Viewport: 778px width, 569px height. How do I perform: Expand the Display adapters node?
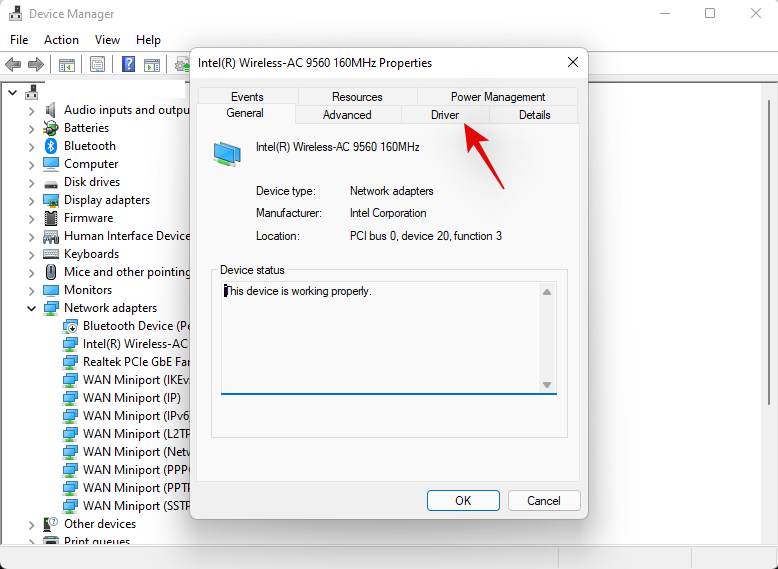(31, 201)
